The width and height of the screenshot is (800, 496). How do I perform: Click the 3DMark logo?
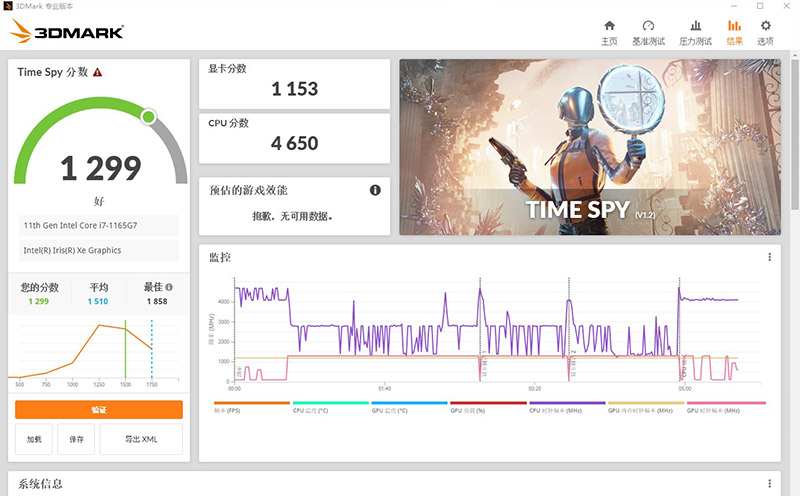click(66, 31)
